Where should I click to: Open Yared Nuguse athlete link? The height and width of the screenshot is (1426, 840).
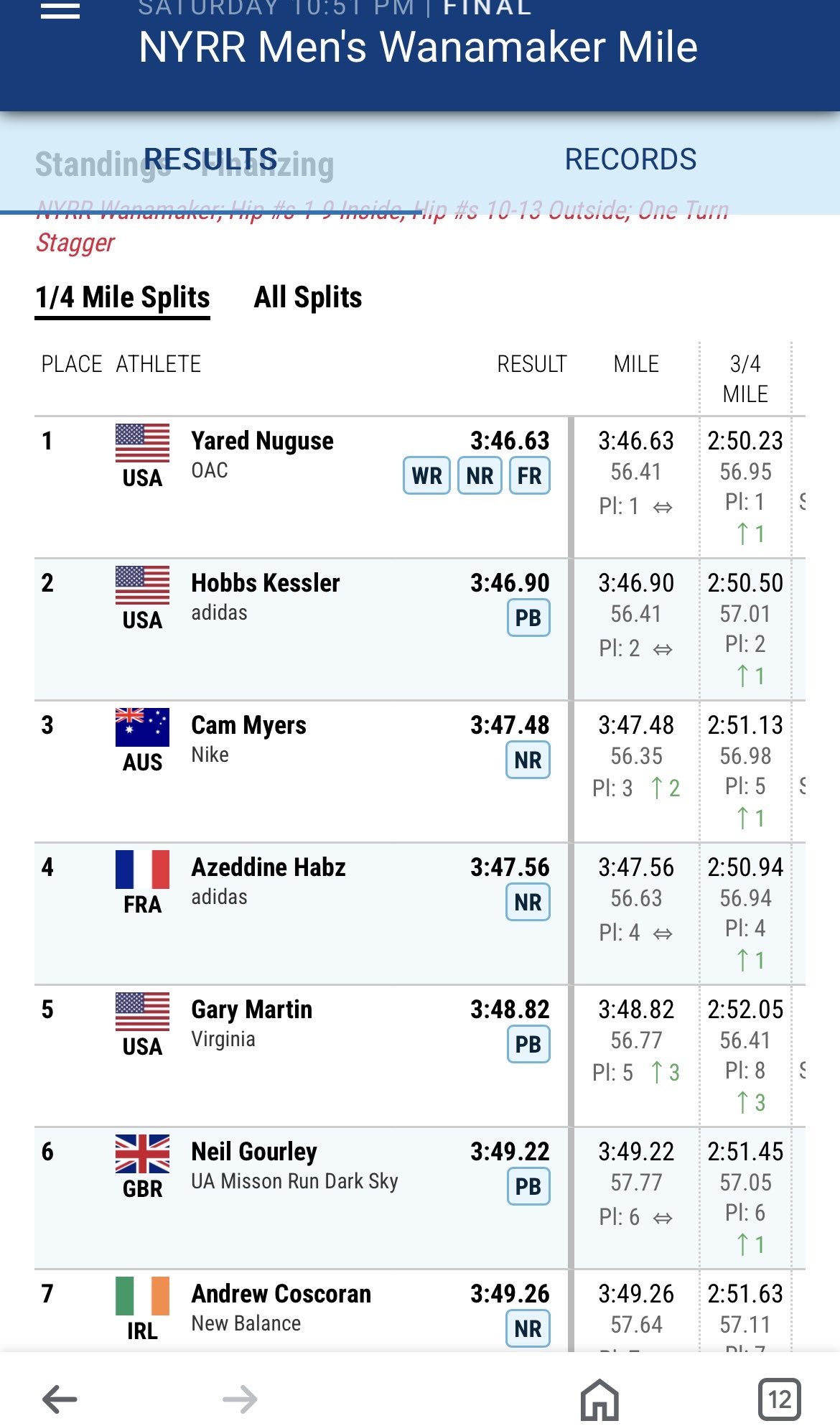coord(262,440)
